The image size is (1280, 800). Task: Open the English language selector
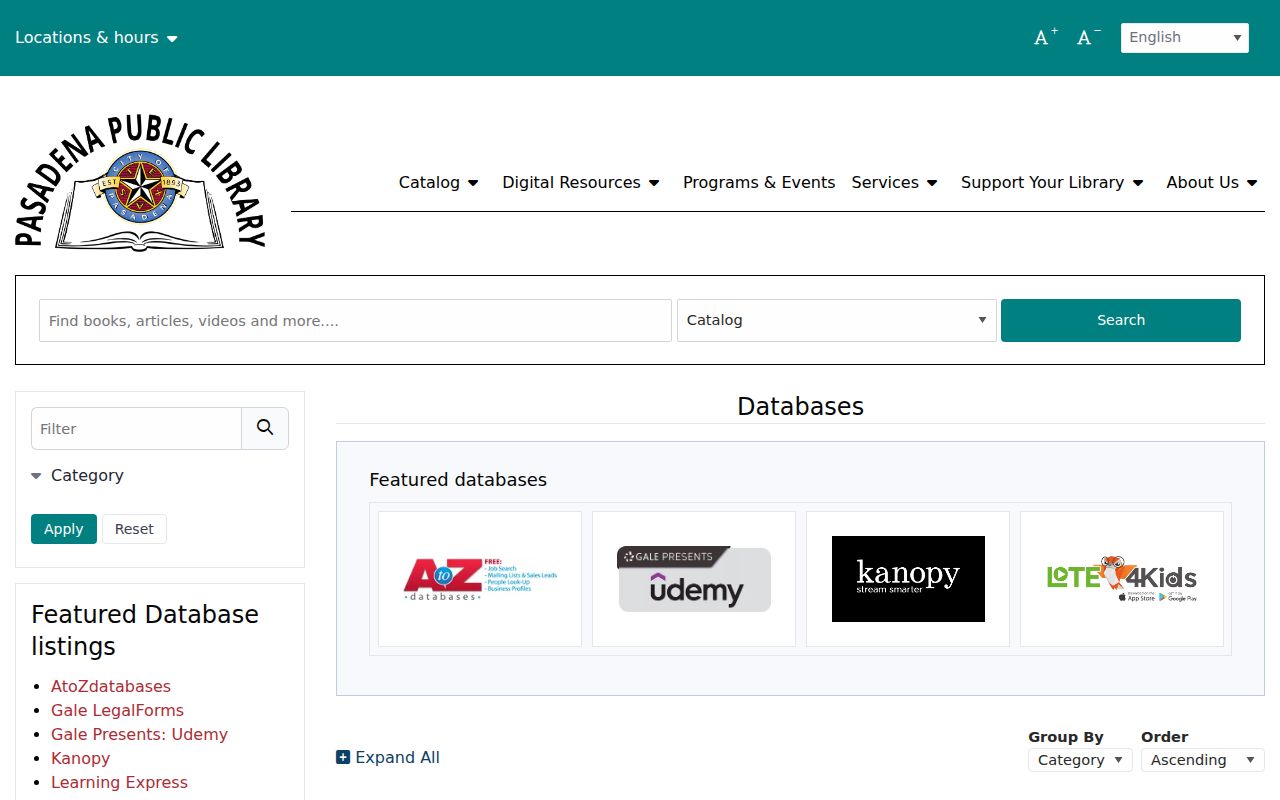tap(1185, 38)
